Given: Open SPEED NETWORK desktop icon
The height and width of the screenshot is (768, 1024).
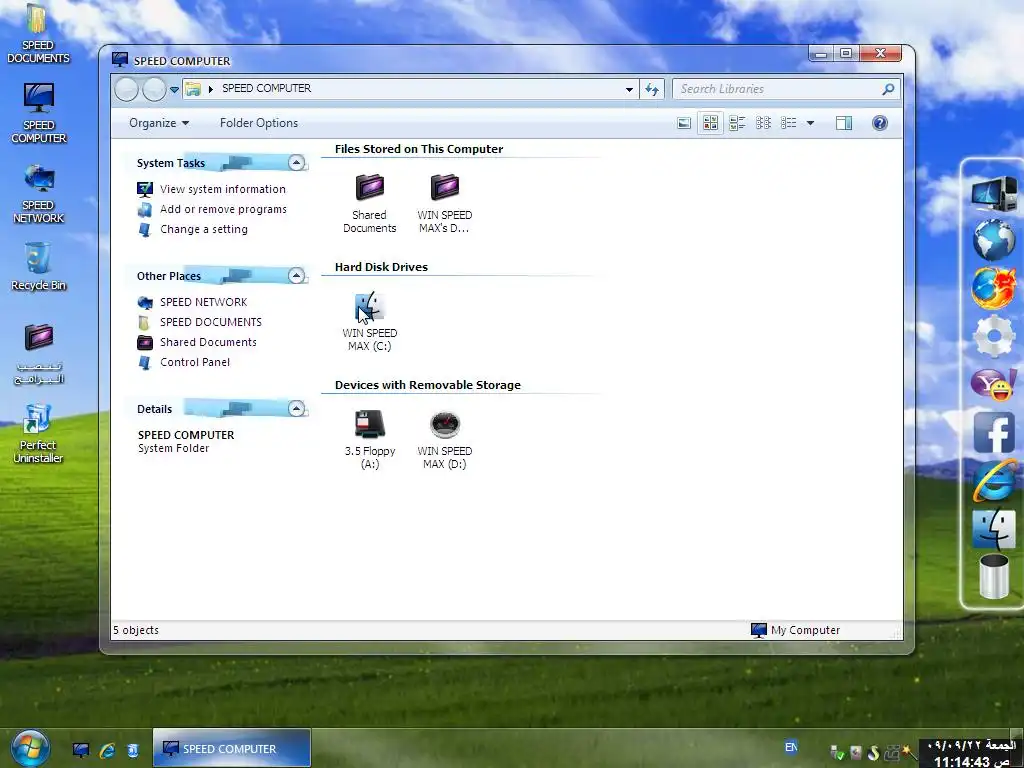Looking at the screenshot, I should pyautogui.click(x=39, y=194).
